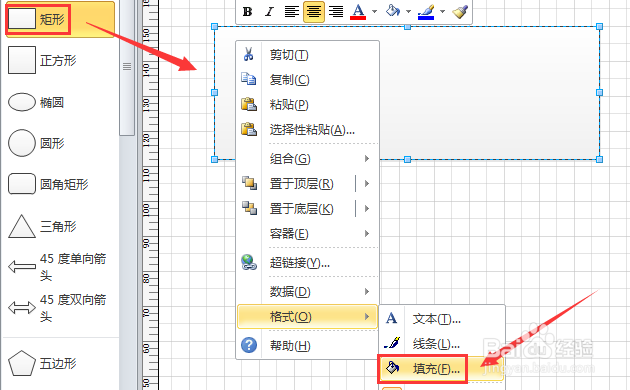Expand the 数据(D) submenu arrow

pos(367,292)
